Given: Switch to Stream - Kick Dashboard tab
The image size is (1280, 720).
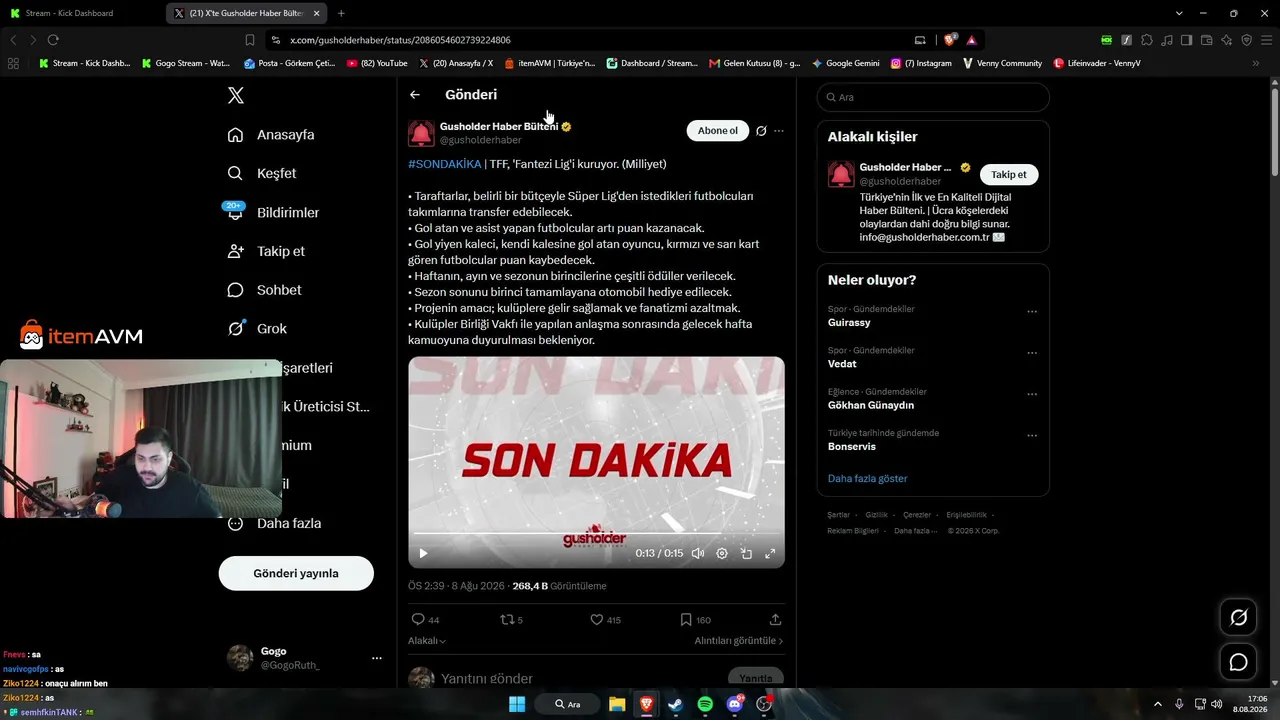Looking at the screenshot, I should (82, 13).
